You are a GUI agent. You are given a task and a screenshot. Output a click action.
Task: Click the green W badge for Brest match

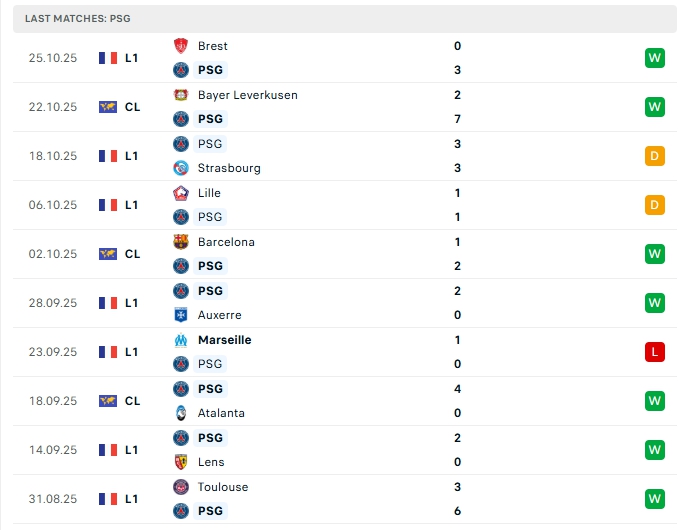pyautogui.click(x=655, y=58)
